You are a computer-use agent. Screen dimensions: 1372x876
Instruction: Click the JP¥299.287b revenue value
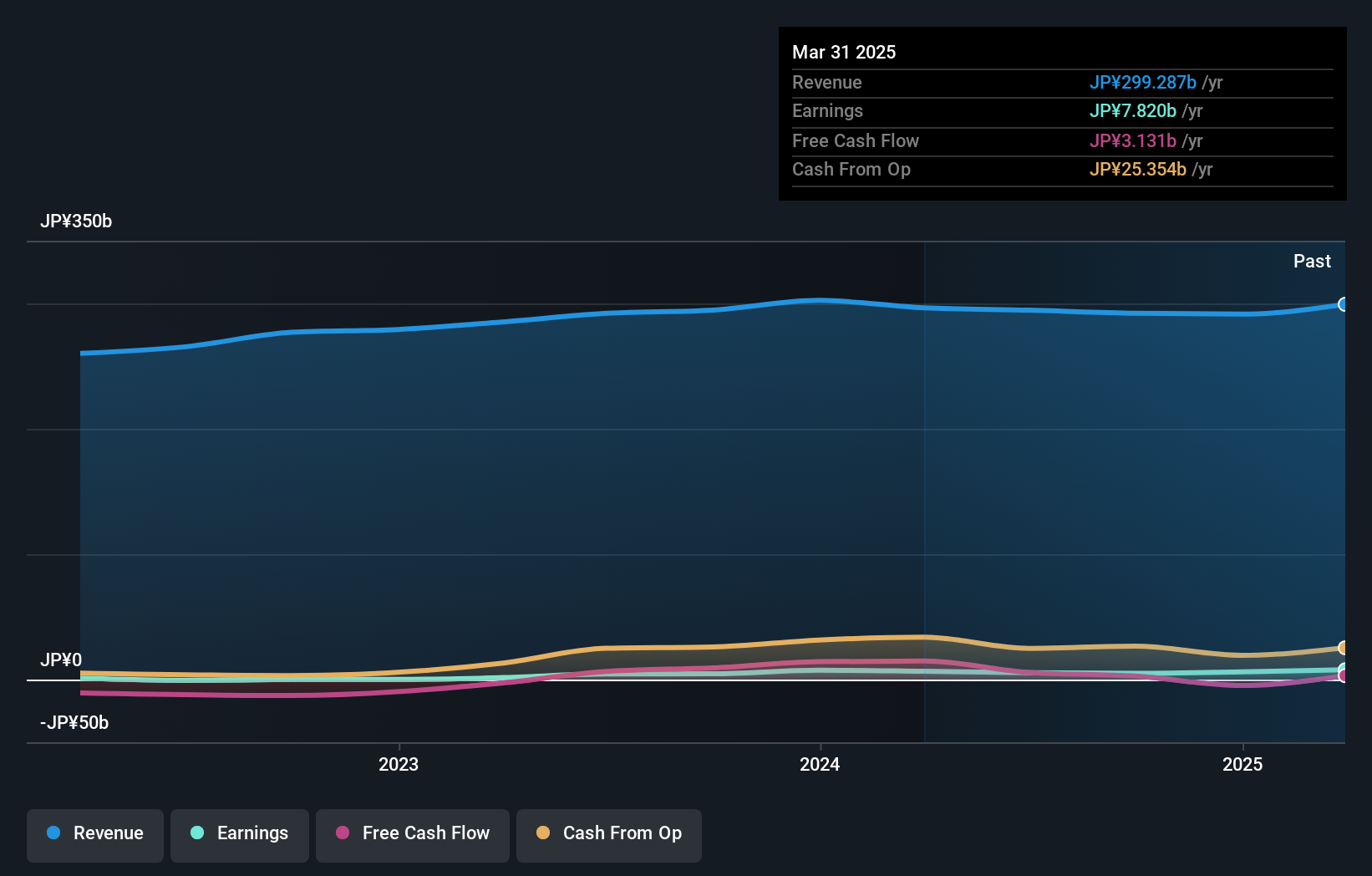(x=1142, y=82)
